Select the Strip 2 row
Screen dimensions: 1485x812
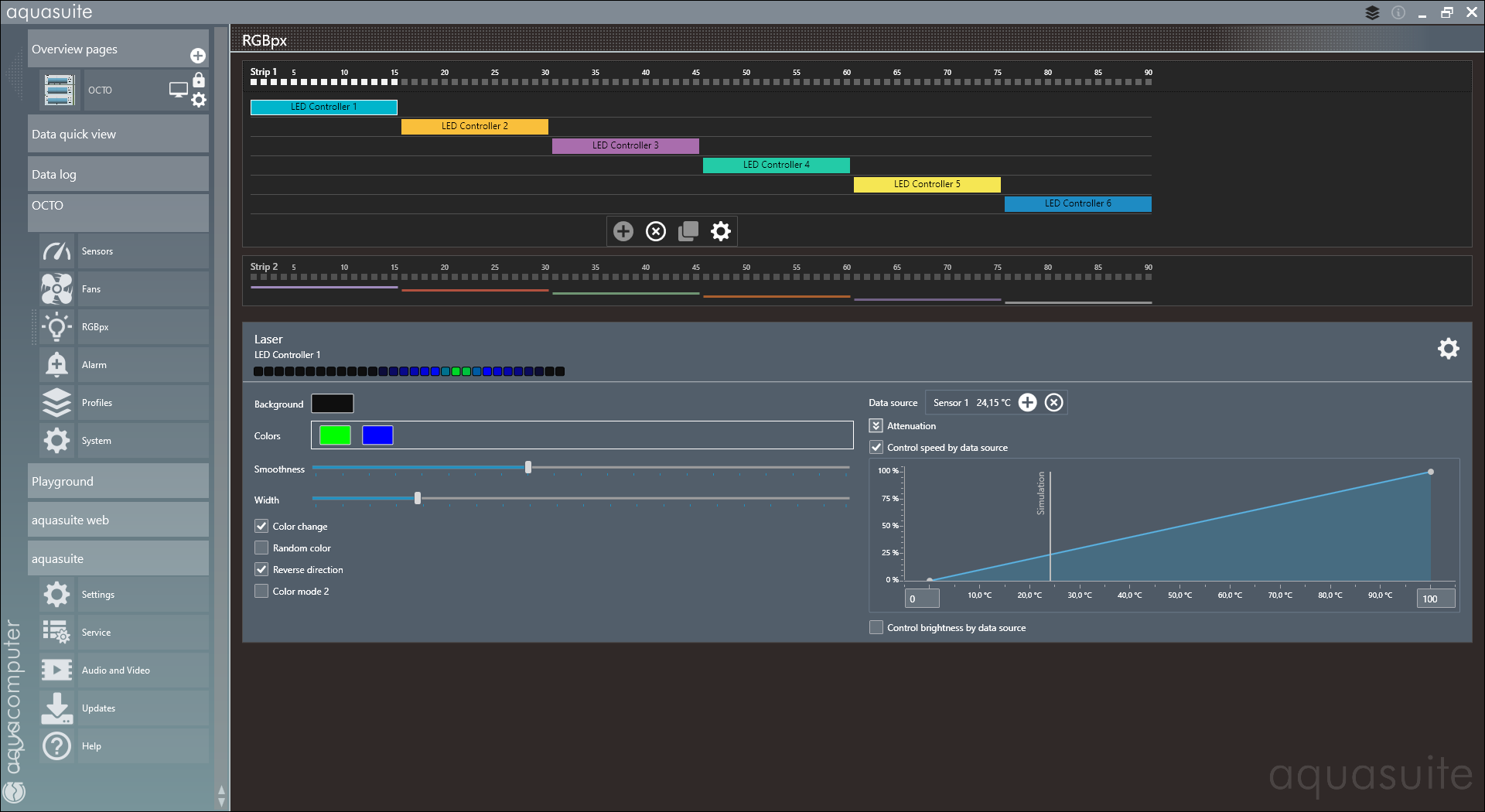(x=856, y=281)
